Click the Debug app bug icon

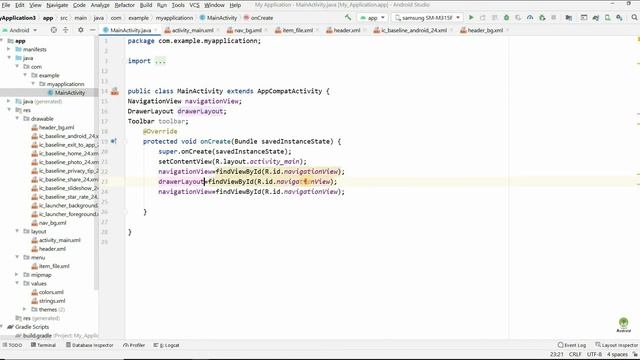506,18
